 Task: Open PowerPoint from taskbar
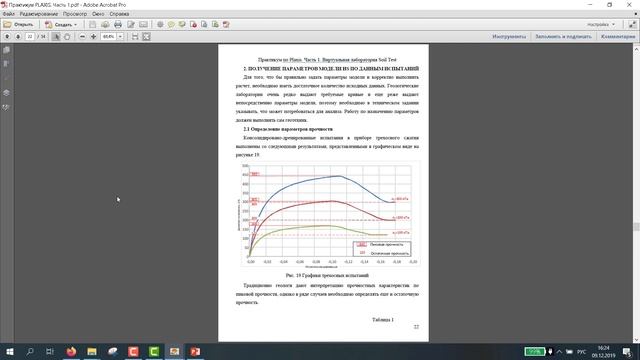195,351
